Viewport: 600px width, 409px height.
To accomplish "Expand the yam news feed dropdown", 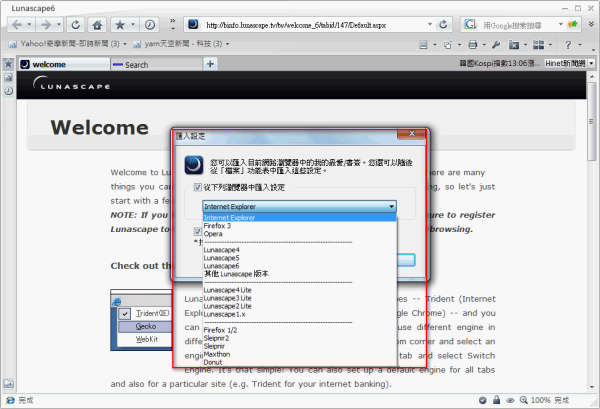I will (227, 44).
